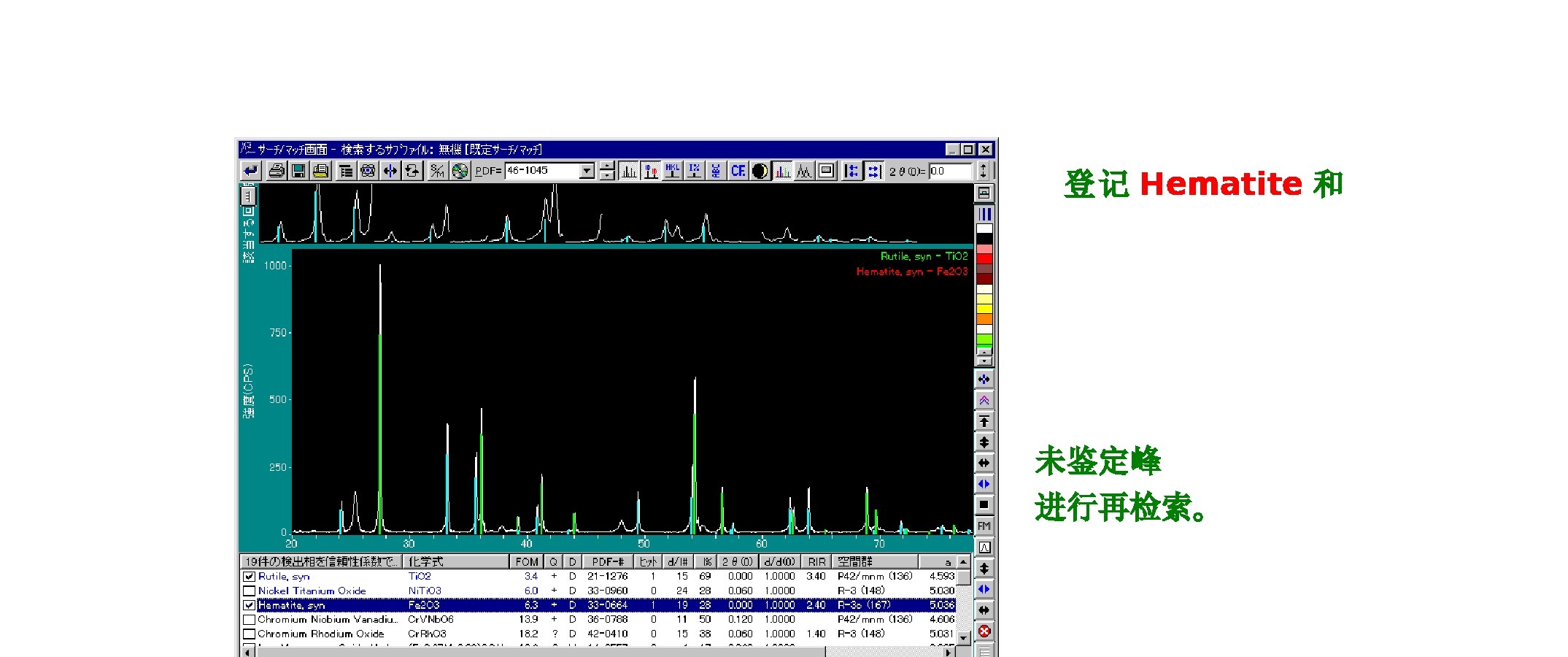Uncheck the Rutile, syn checkbox
1568x657 pixels.
[250, 577]
